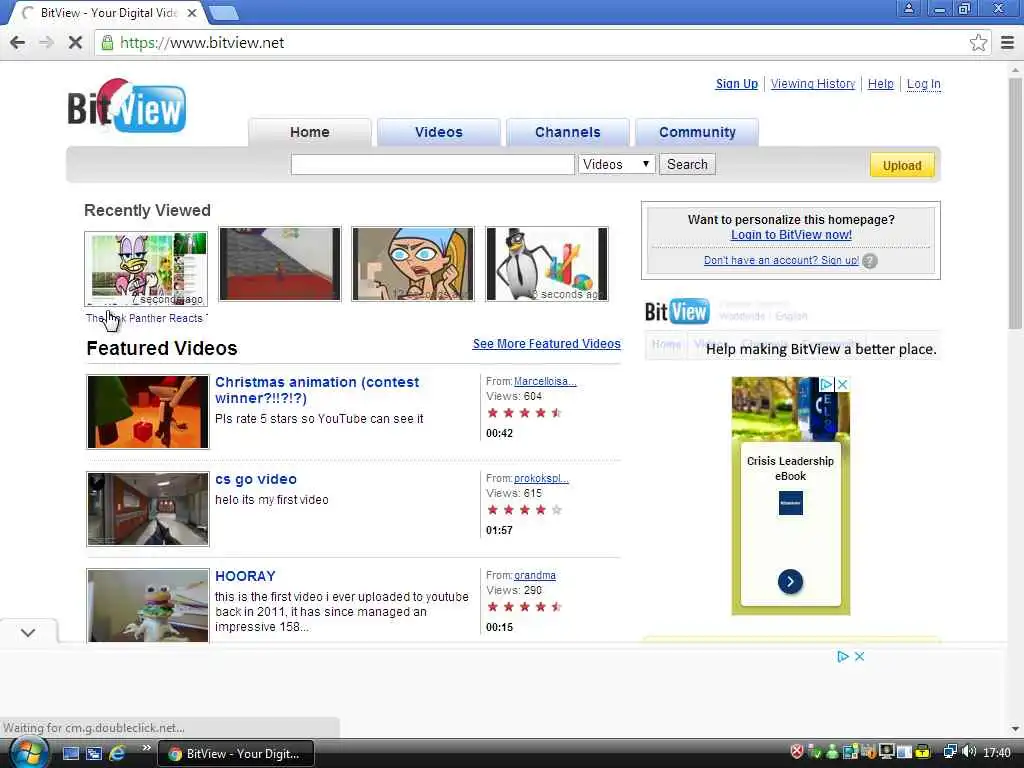Close the BitView browser tab
This screenshot has width=1024, height=768.
pyautogui.click(x=192, y=12)
